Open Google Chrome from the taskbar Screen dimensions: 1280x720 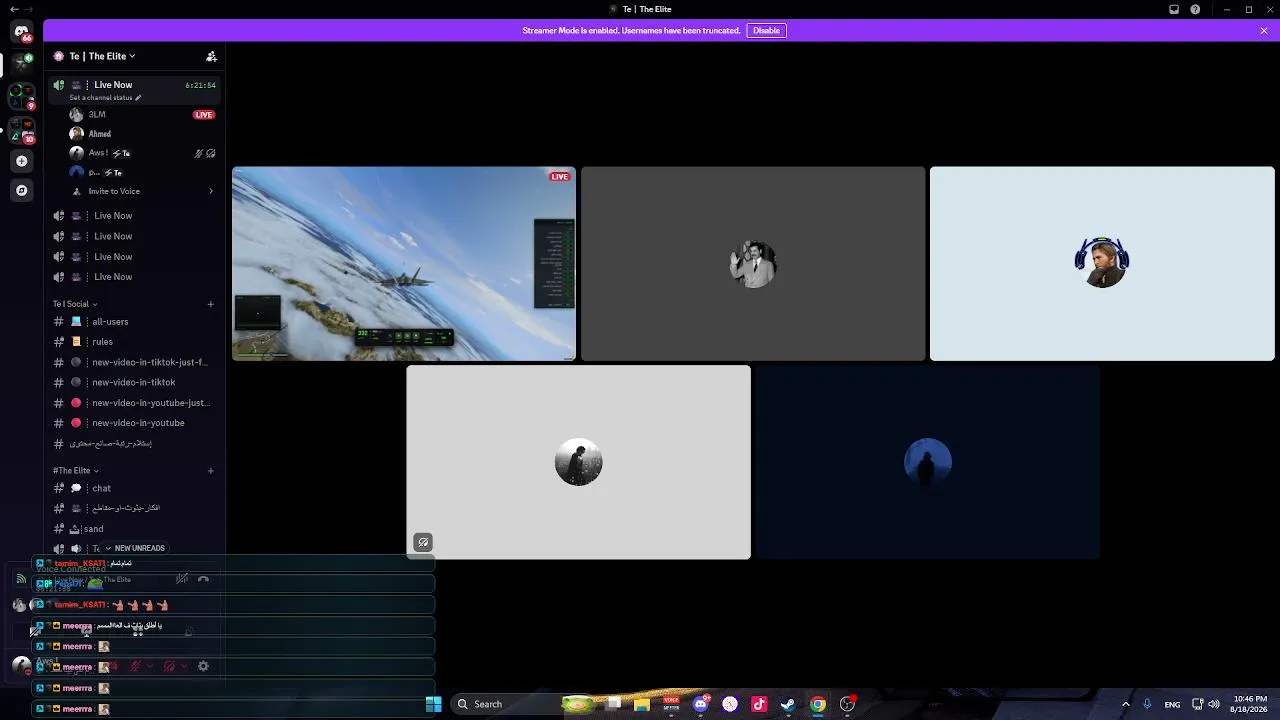pyautogui.click(x=818, y=704)
